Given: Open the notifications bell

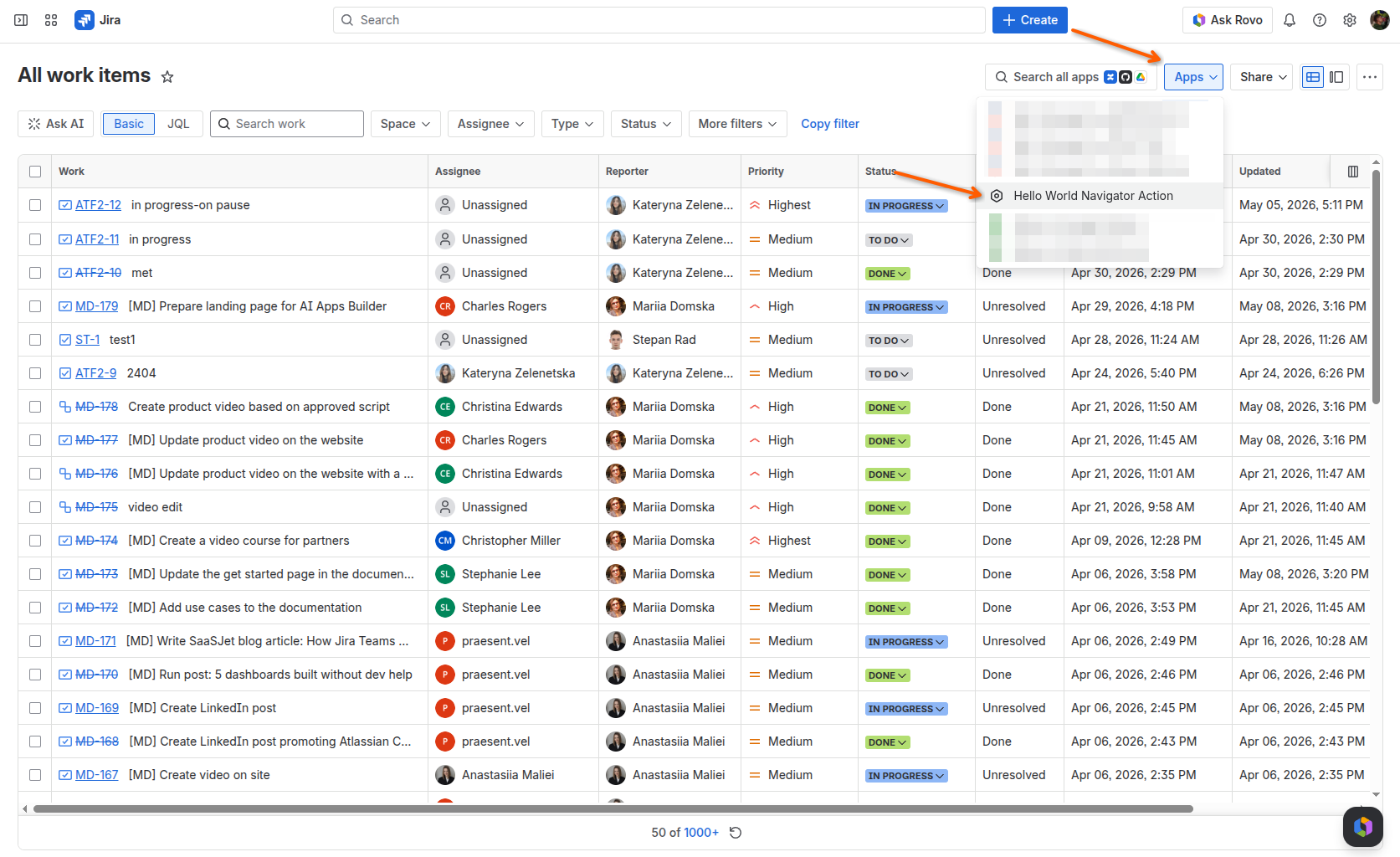Looking at the screenshot, I should (x=1290, y=20).
